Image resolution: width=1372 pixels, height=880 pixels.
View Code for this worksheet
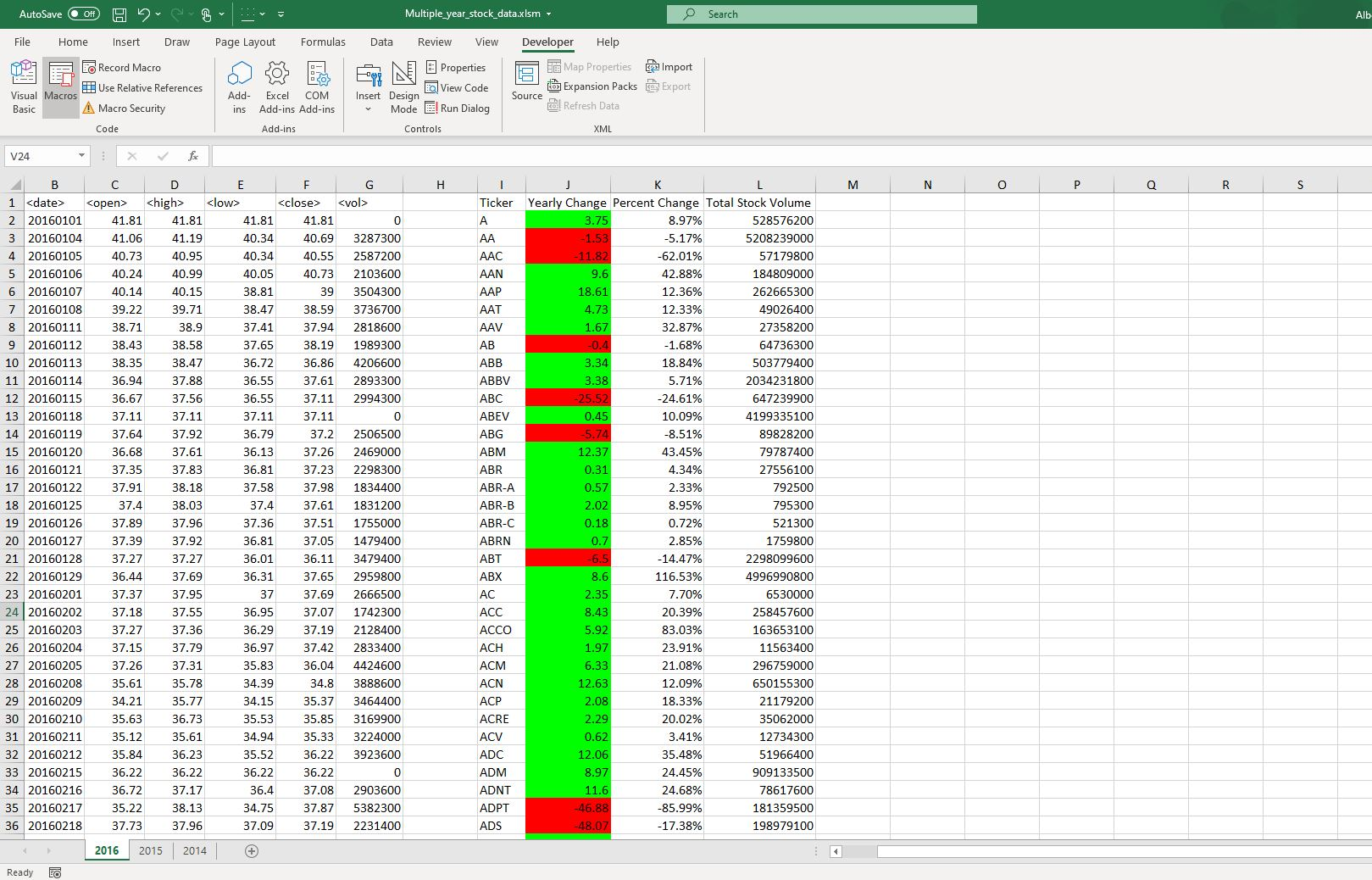pos(458,87)
